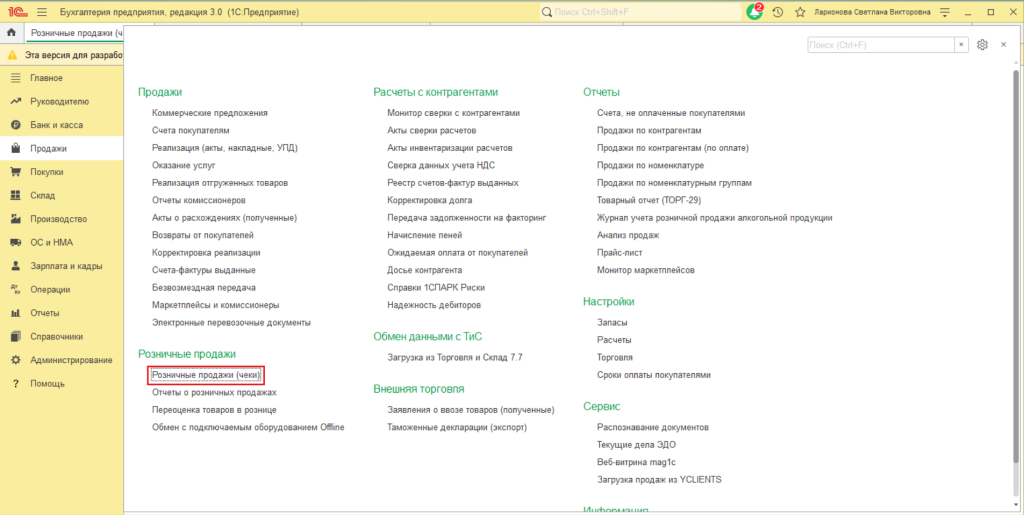Open Начисление пеней

pos(424,235)
